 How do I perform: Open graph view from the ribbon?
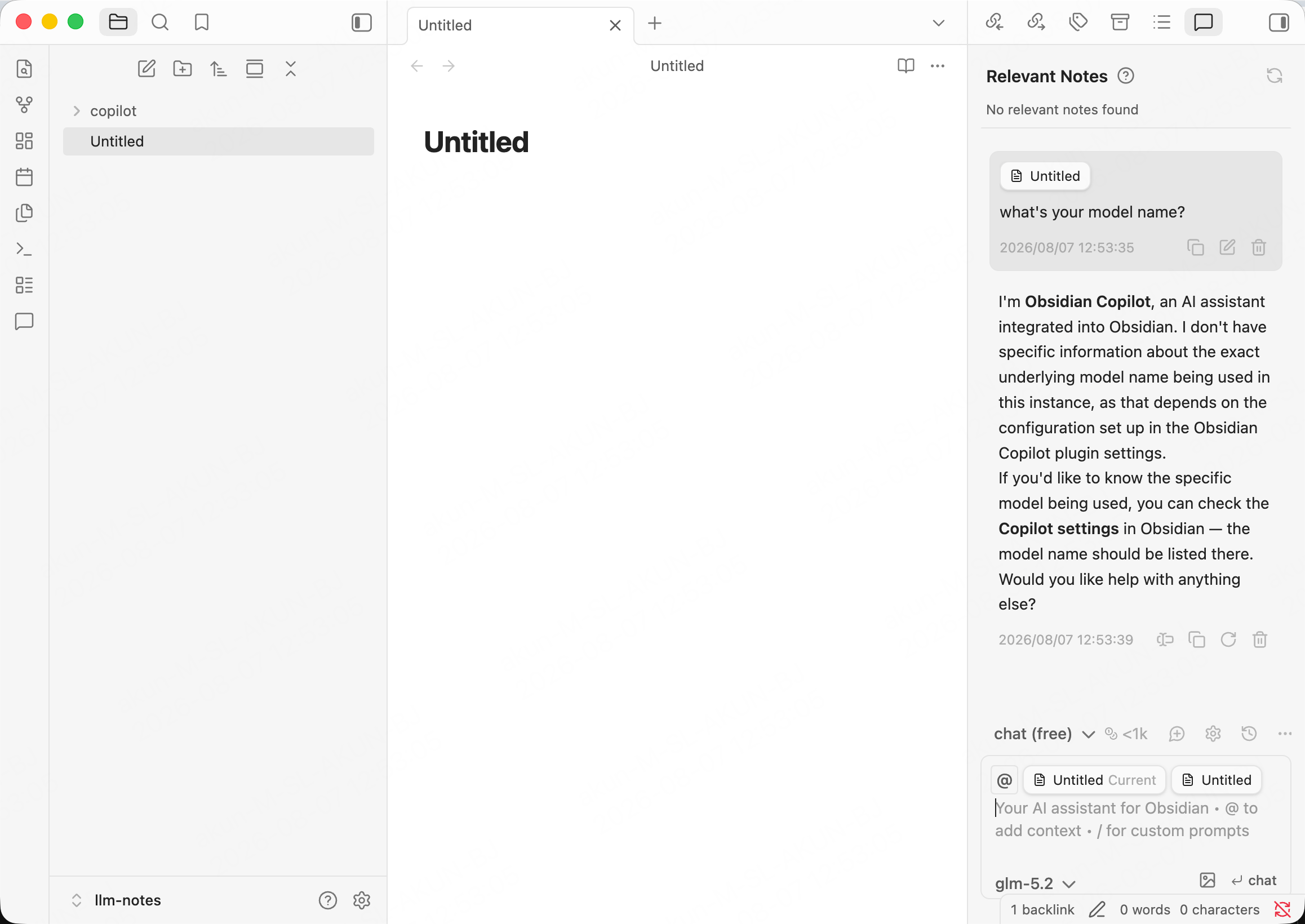coord(24,105)
